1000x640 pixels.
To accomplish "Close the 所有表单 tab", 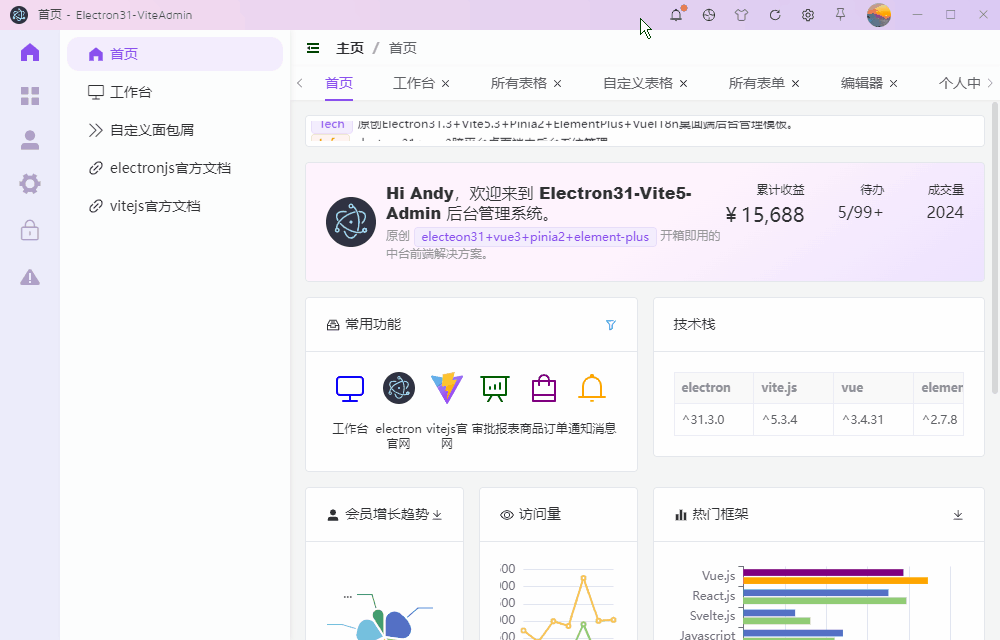I will point(795,84).
